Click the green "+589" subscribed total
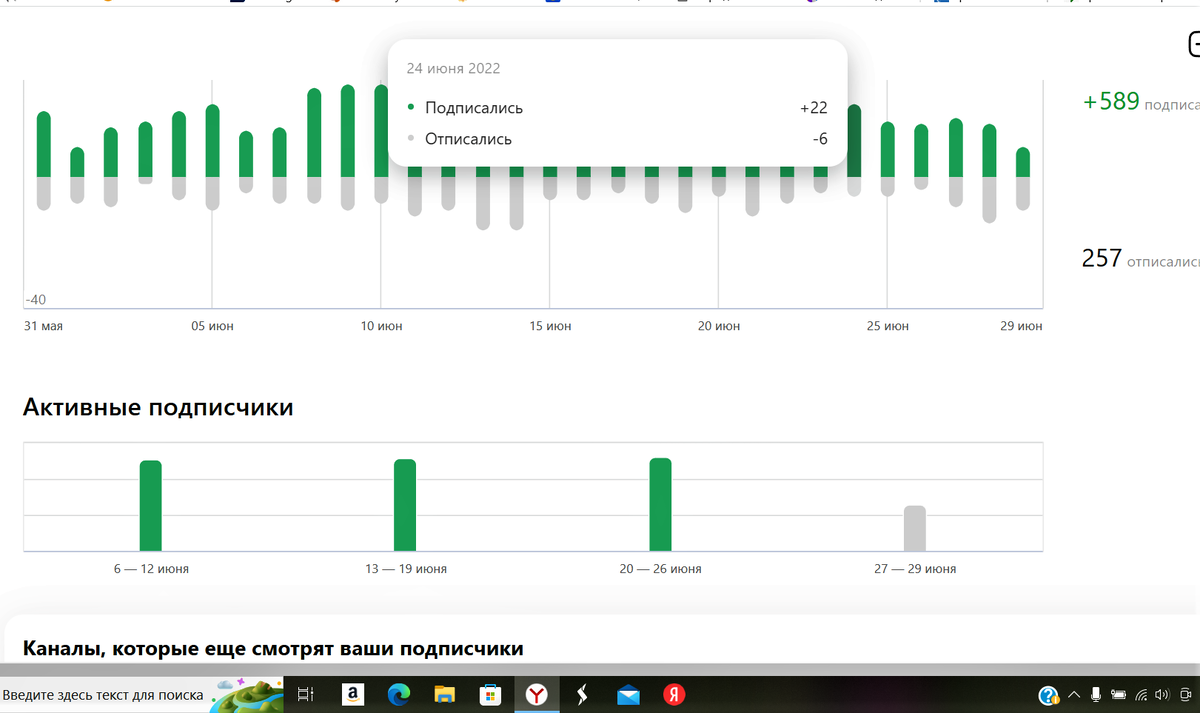Viewport: 1200px width, 713px height. point(1111,101)
